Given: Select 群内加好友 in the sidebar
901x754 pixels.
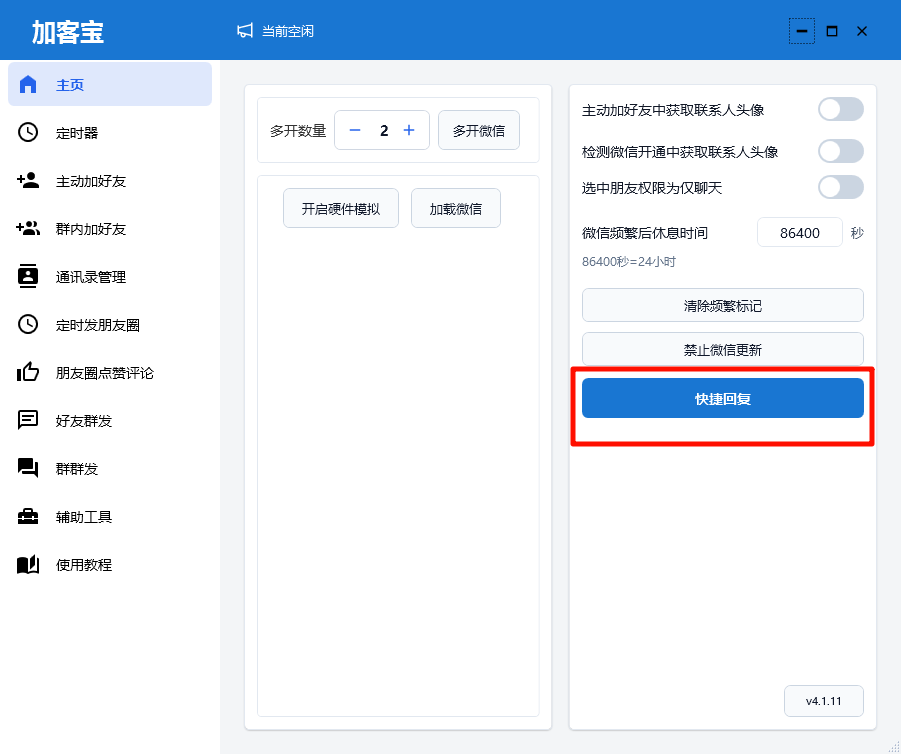Looking at the screenshot, I should 110,228.
